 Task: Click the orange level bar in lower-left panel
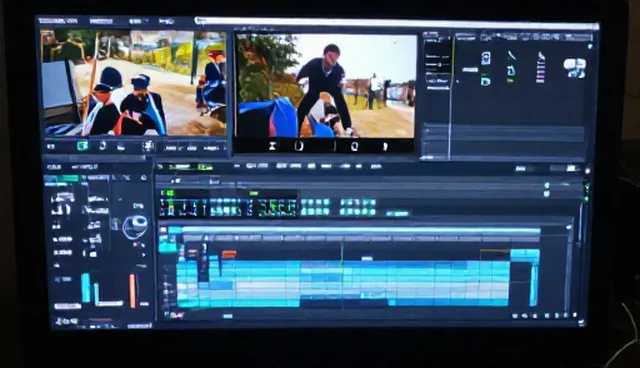132,290
